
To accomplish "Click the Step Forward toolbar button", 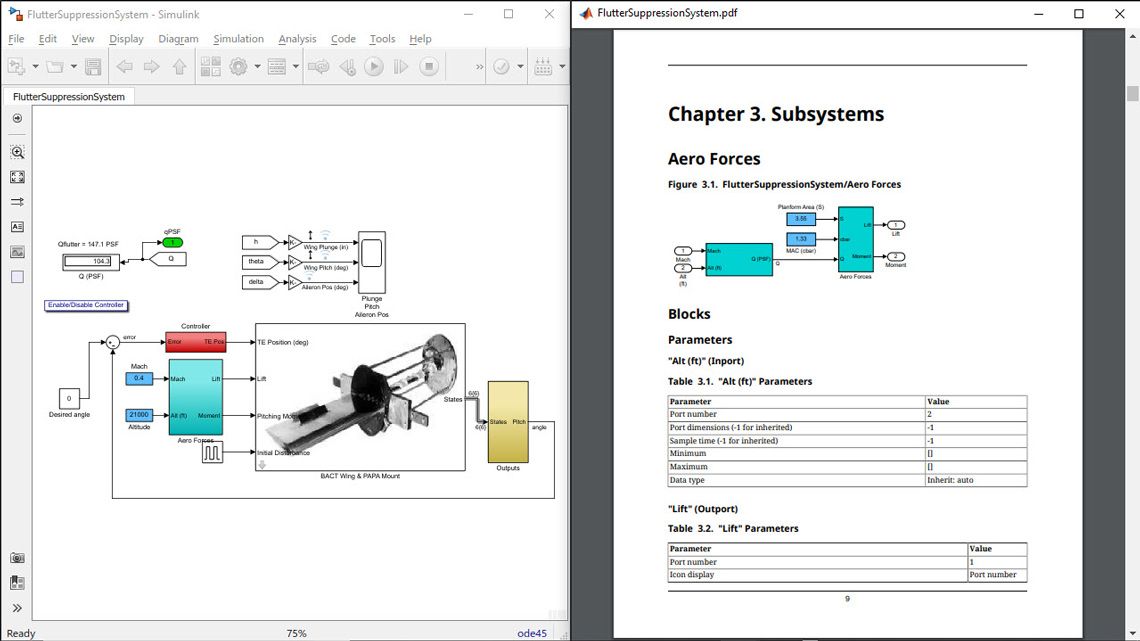I will click(x=401, y=67).
